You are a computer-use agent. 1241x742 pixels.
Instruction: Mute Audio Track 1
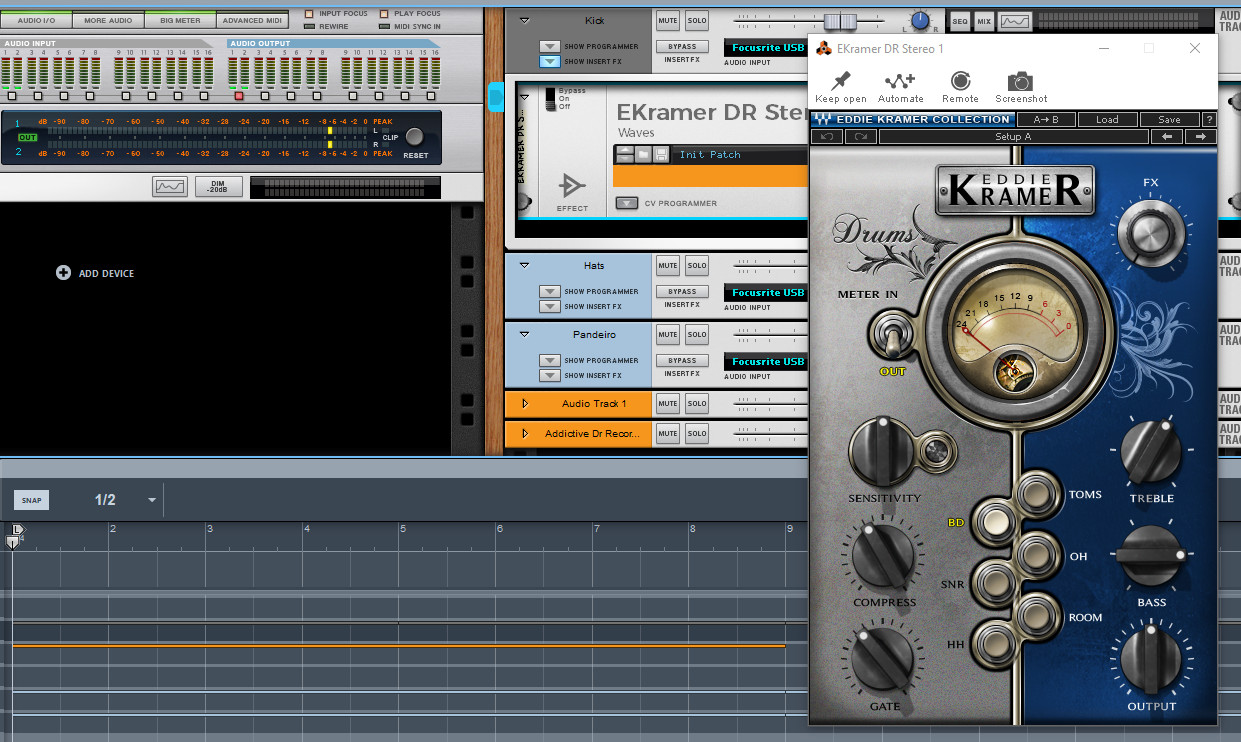pos(667,403)
